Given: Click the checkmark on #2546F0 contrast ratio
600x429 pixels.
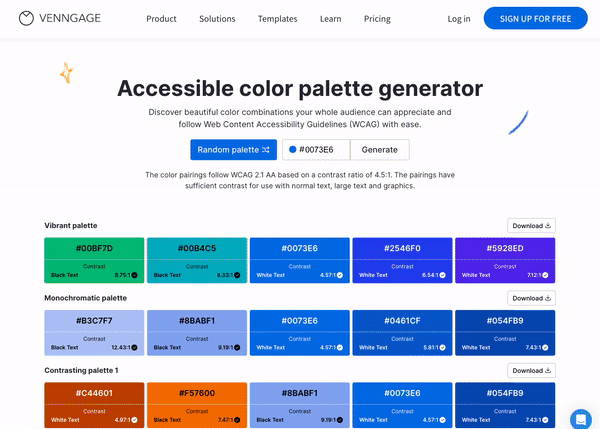Looking at the screenshot, I should tap(443, 275).
